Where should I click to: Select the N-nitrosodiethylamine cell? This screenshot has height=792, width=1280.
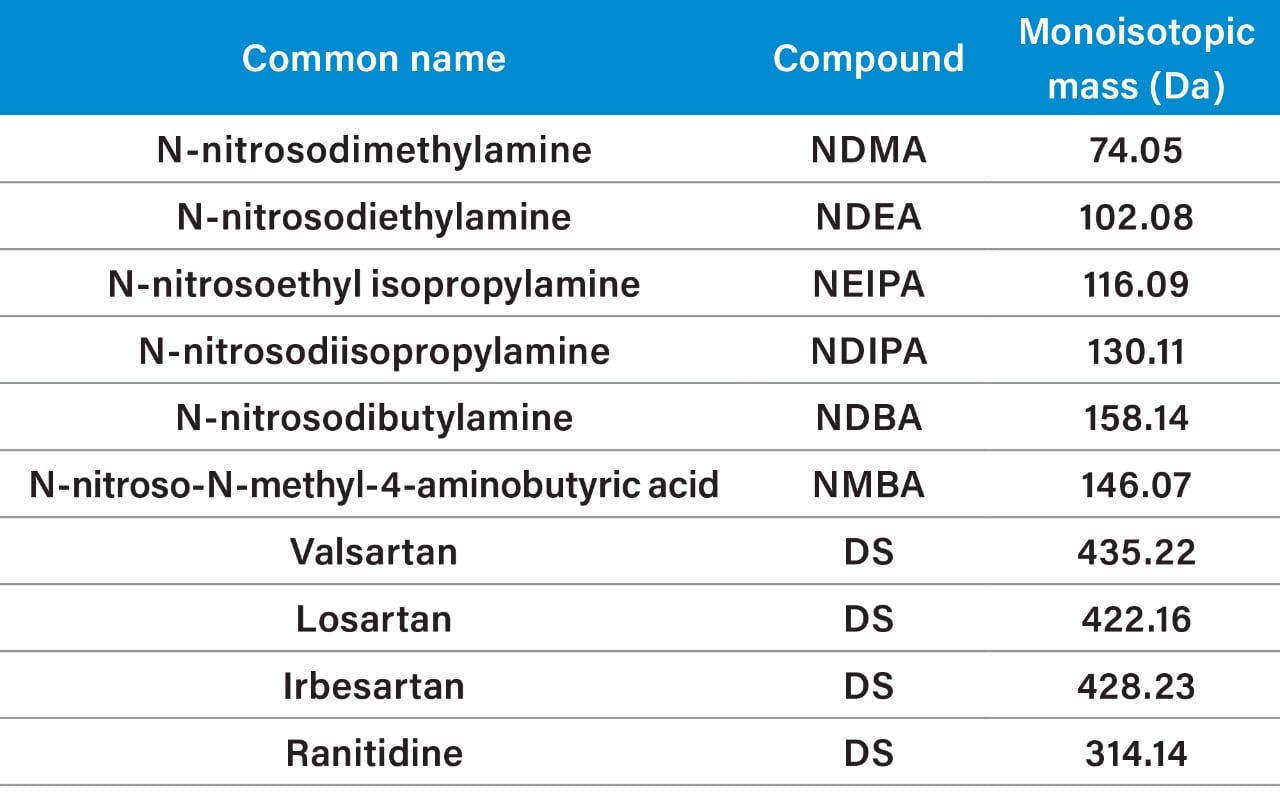click(374, 217)
